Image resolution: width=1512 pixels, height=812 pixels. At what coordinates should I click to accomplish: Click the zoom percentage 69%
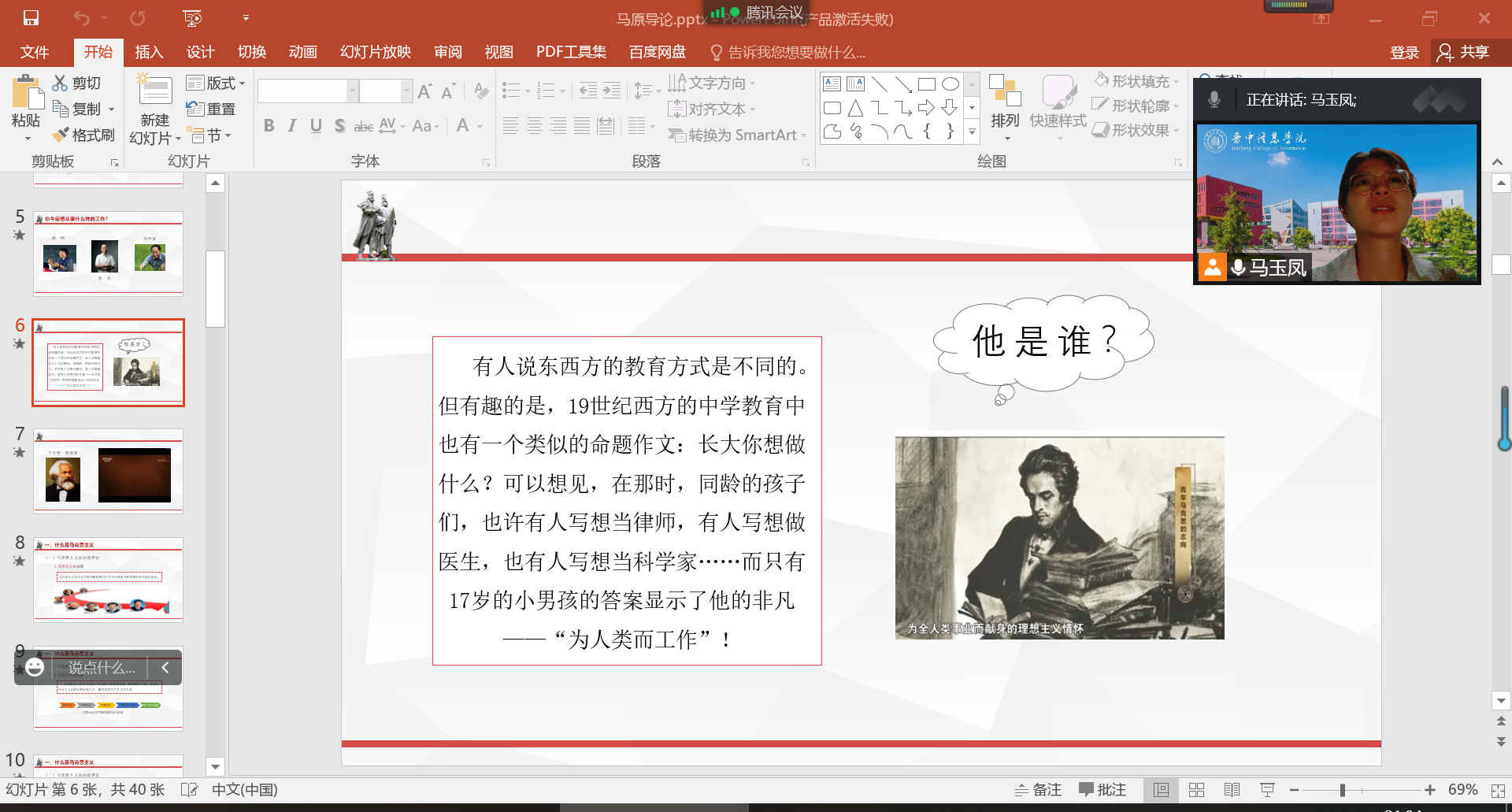pyautogui.click(x=1462, y=789)
